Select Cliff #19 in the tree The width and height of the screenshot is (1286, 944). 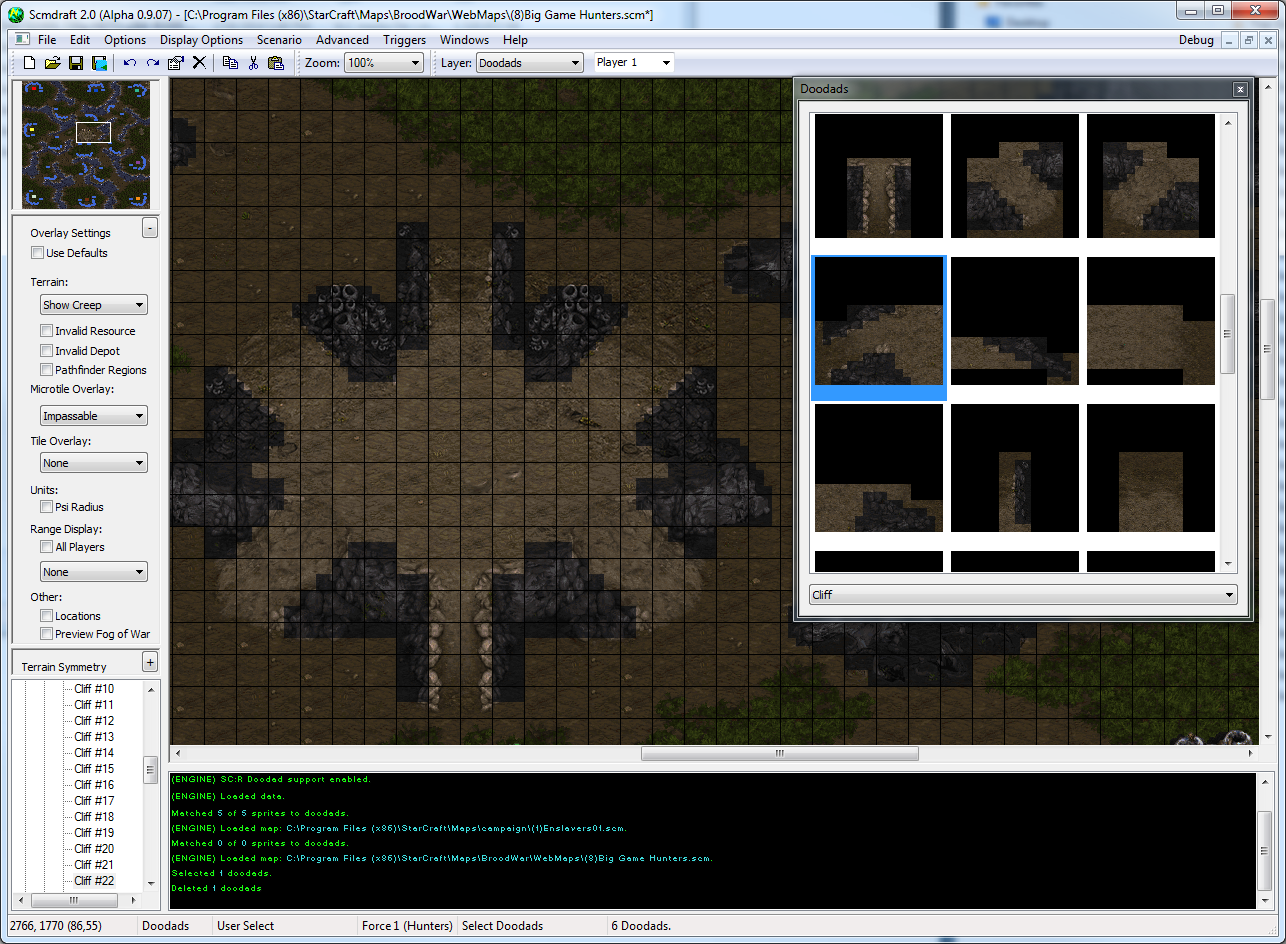click(x=94, y=833)
